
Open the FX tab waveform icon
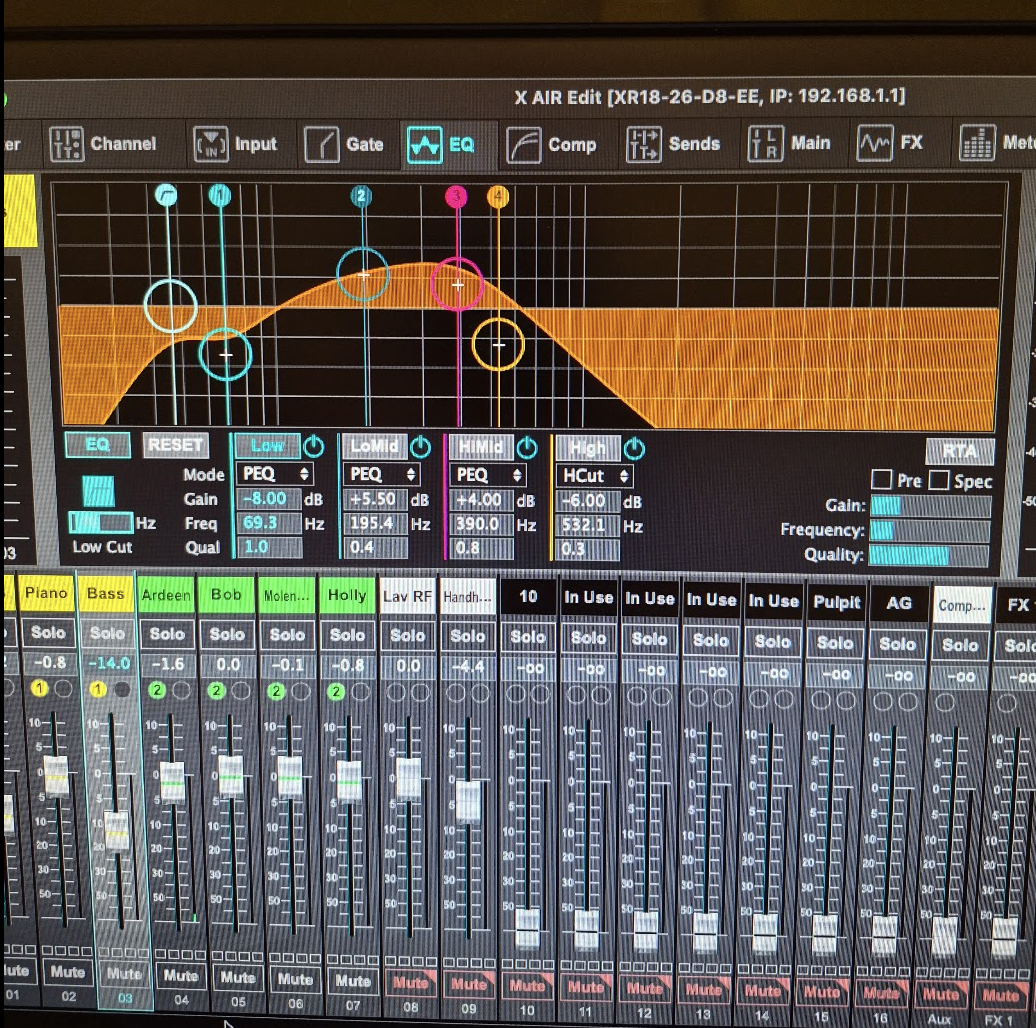coord(874,143)
